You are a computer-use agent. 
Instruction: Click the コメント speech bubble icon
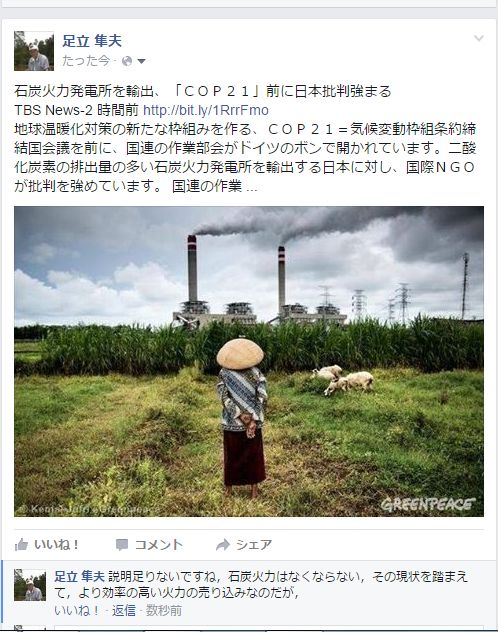[122, 545]
